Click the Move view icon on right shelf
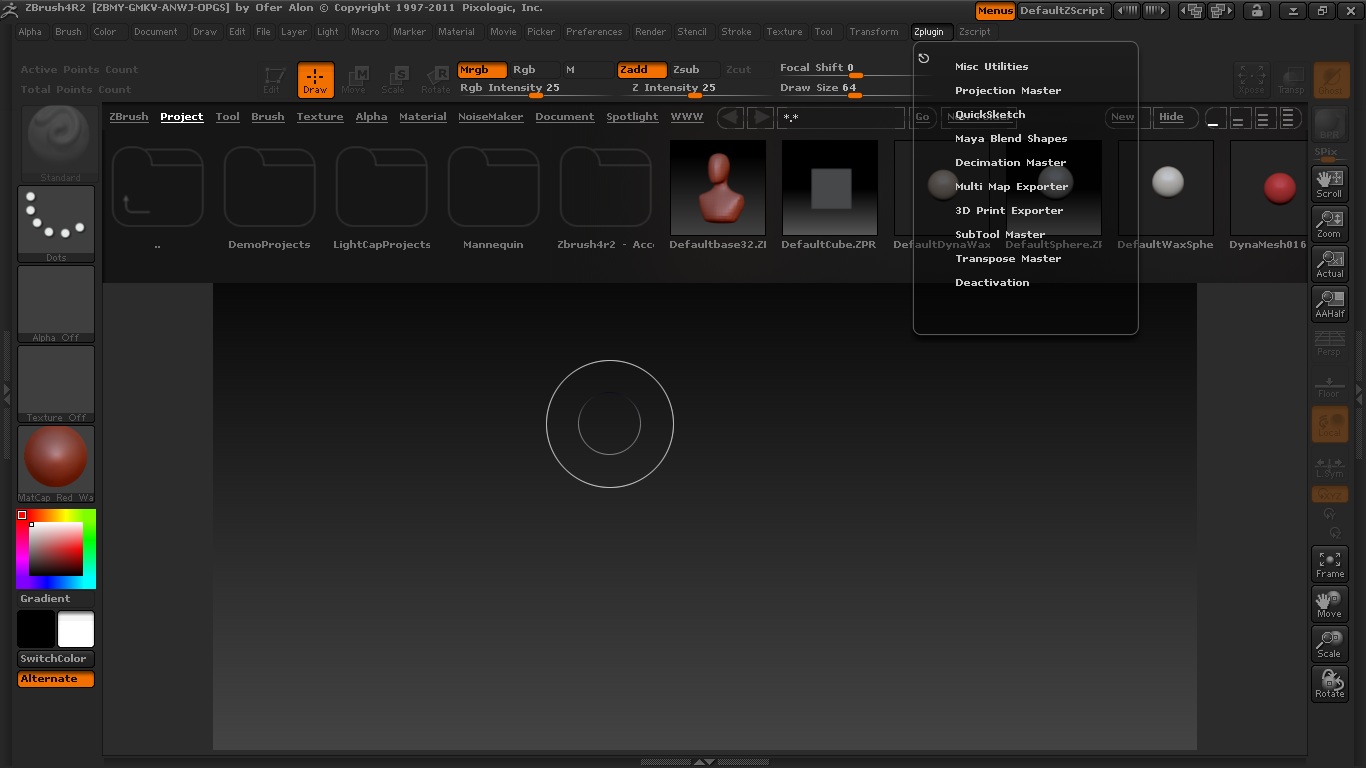This screenshot has width=1366, height=768. click(x=1329, y=604)
